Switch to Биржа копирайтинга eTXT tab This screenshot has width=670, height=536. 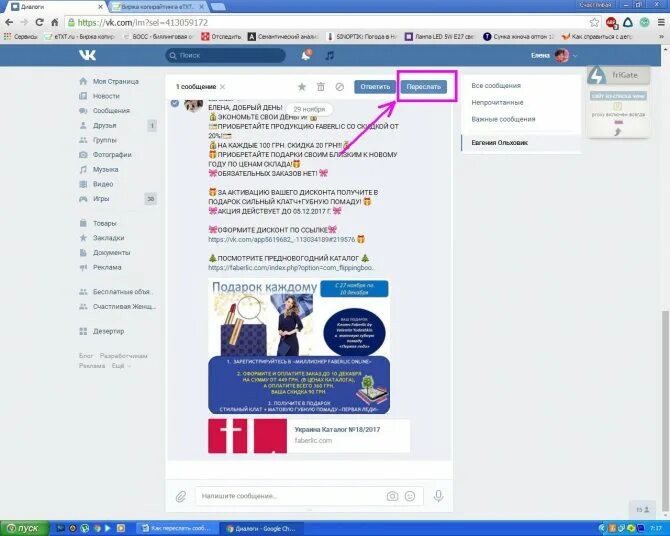pos(158,7)
